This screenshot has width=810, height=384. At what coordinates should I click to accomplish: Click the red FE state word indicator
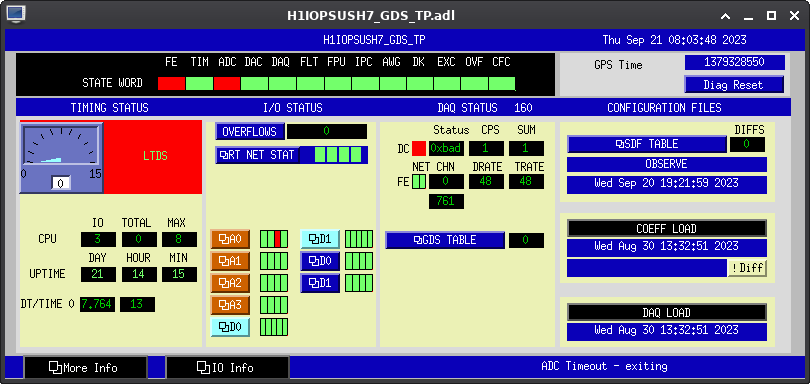tap(171, 83)
